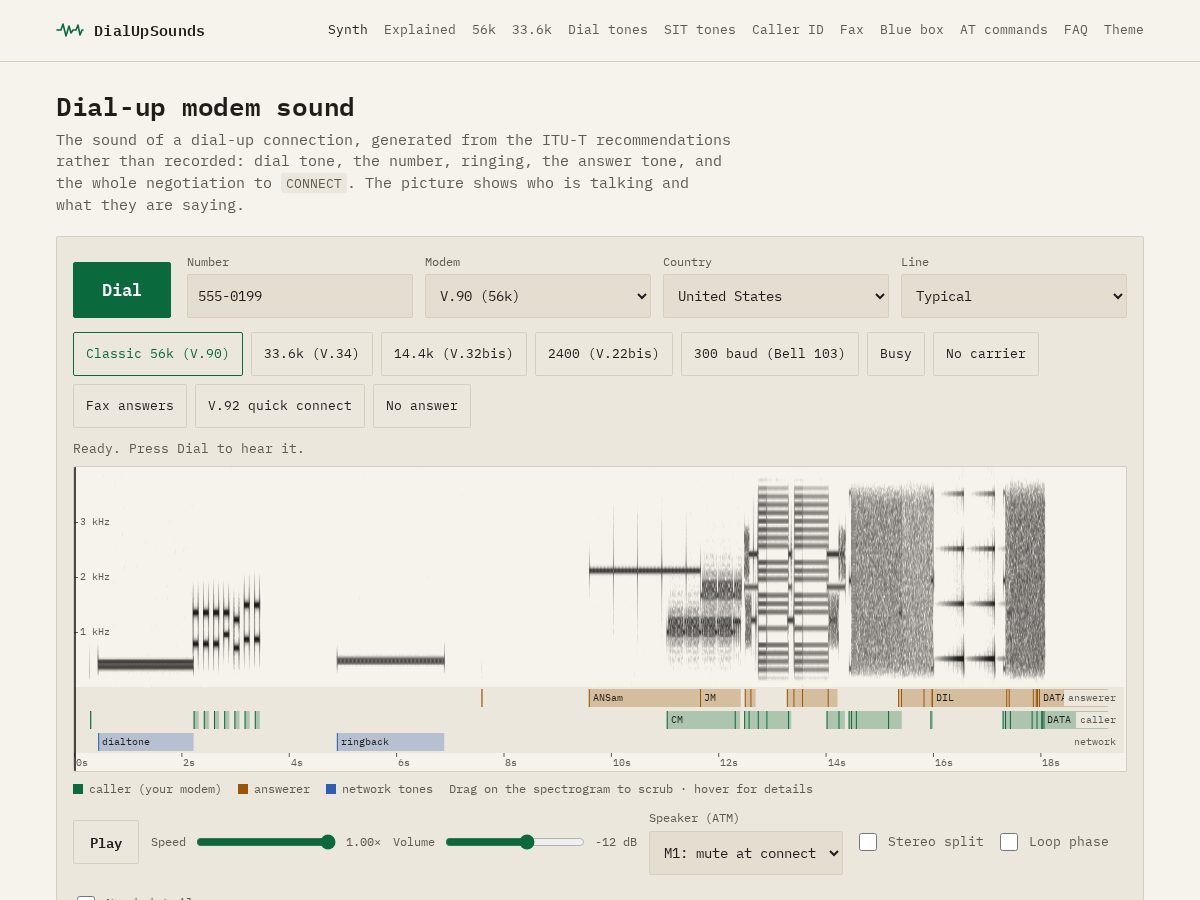The height and width of the screenshot is (900, 1200).
Task: Open the 33.6k nav link
Action: pos(532,30)
